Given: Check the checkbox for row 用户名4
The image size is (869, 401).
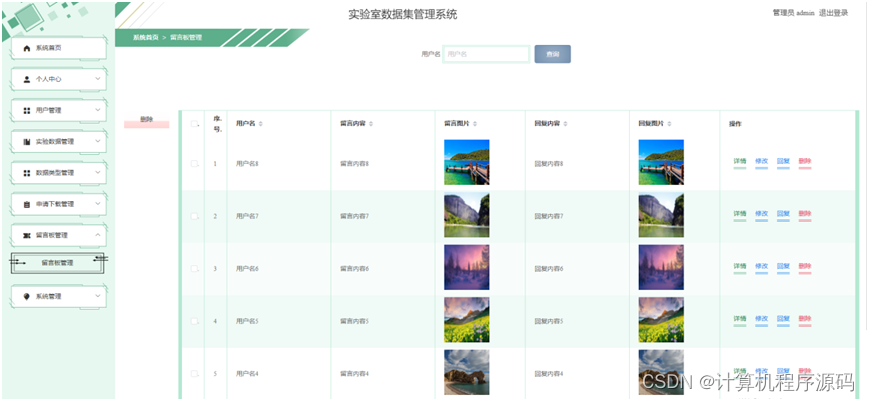Looking at the screenshot, I should [x=194, y=373].
